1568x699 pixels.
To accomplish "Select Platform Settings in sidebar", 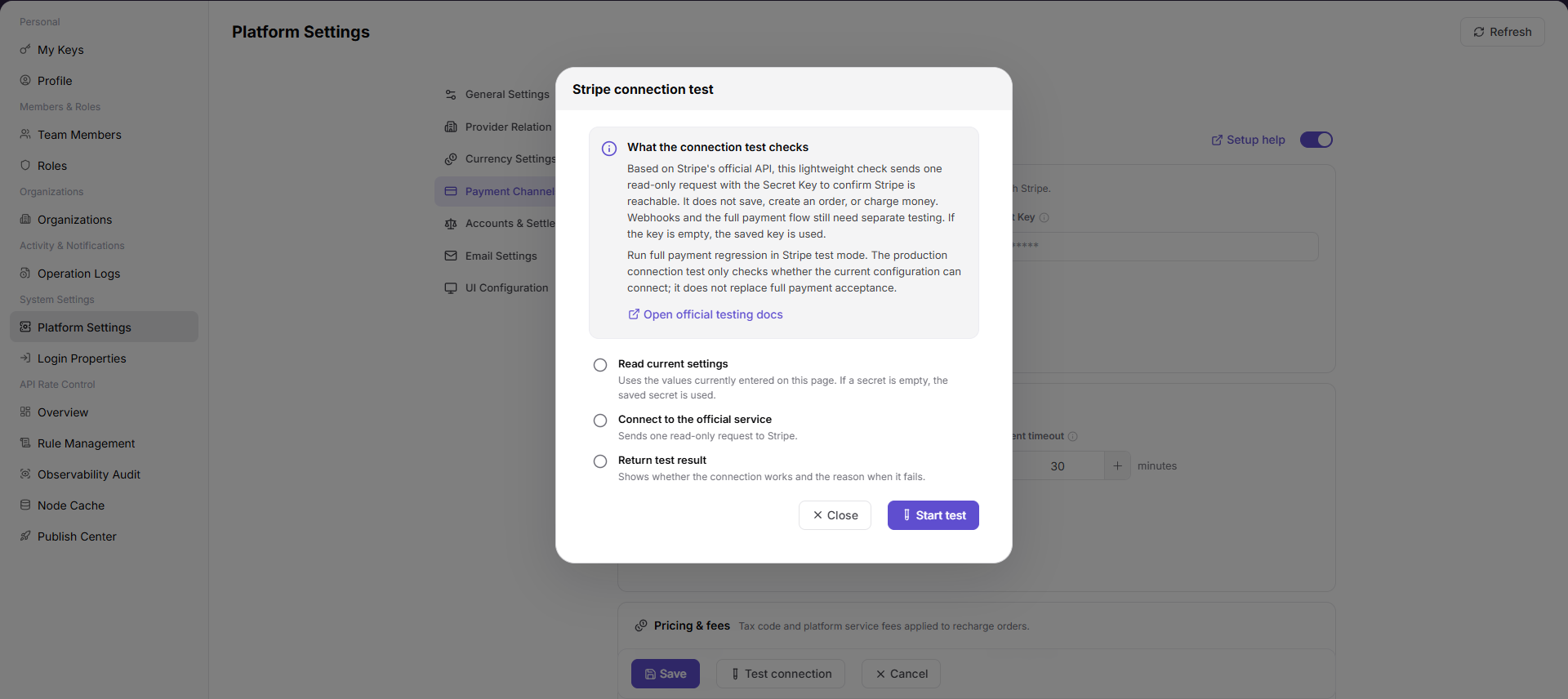I will point(104,327).
